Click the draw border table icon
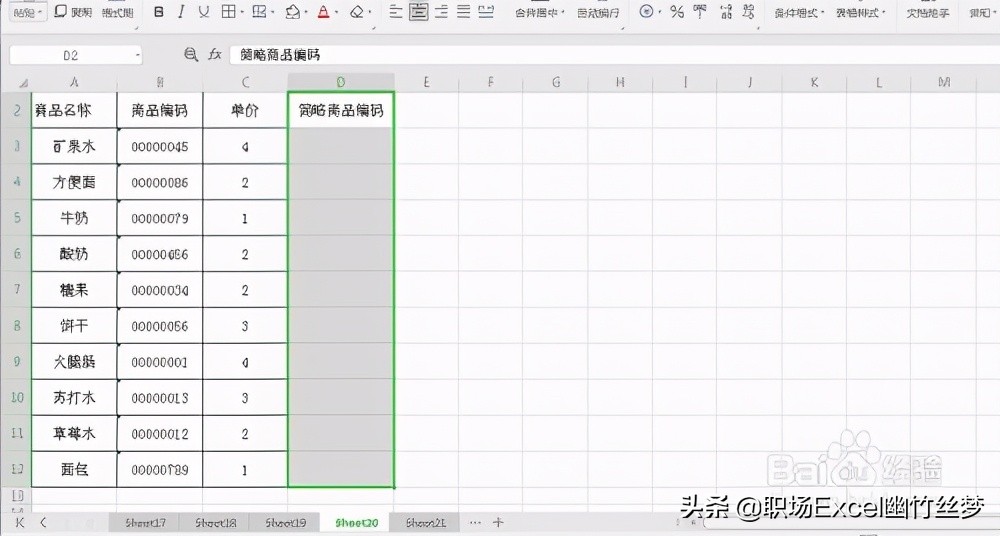This screenshot has width=1000, height=536. tap(259, 11)
